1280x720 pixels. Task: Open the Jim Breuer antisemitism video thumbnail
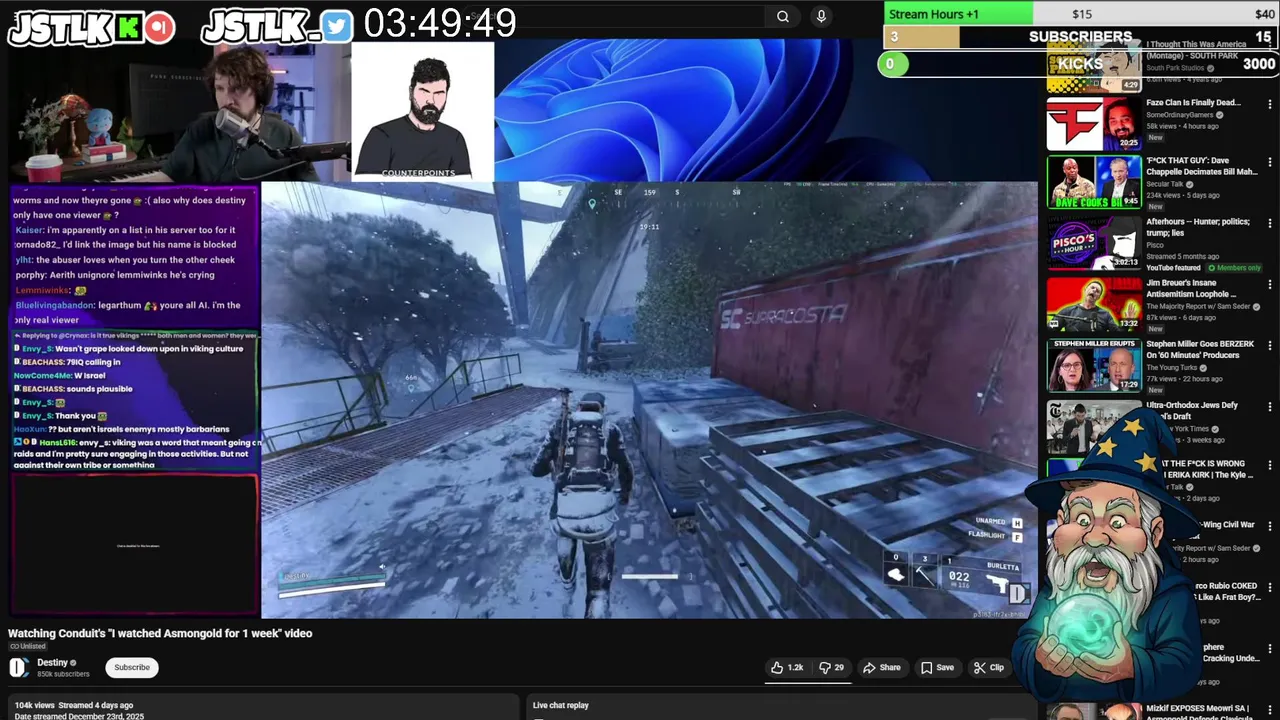pos(1093,304)
